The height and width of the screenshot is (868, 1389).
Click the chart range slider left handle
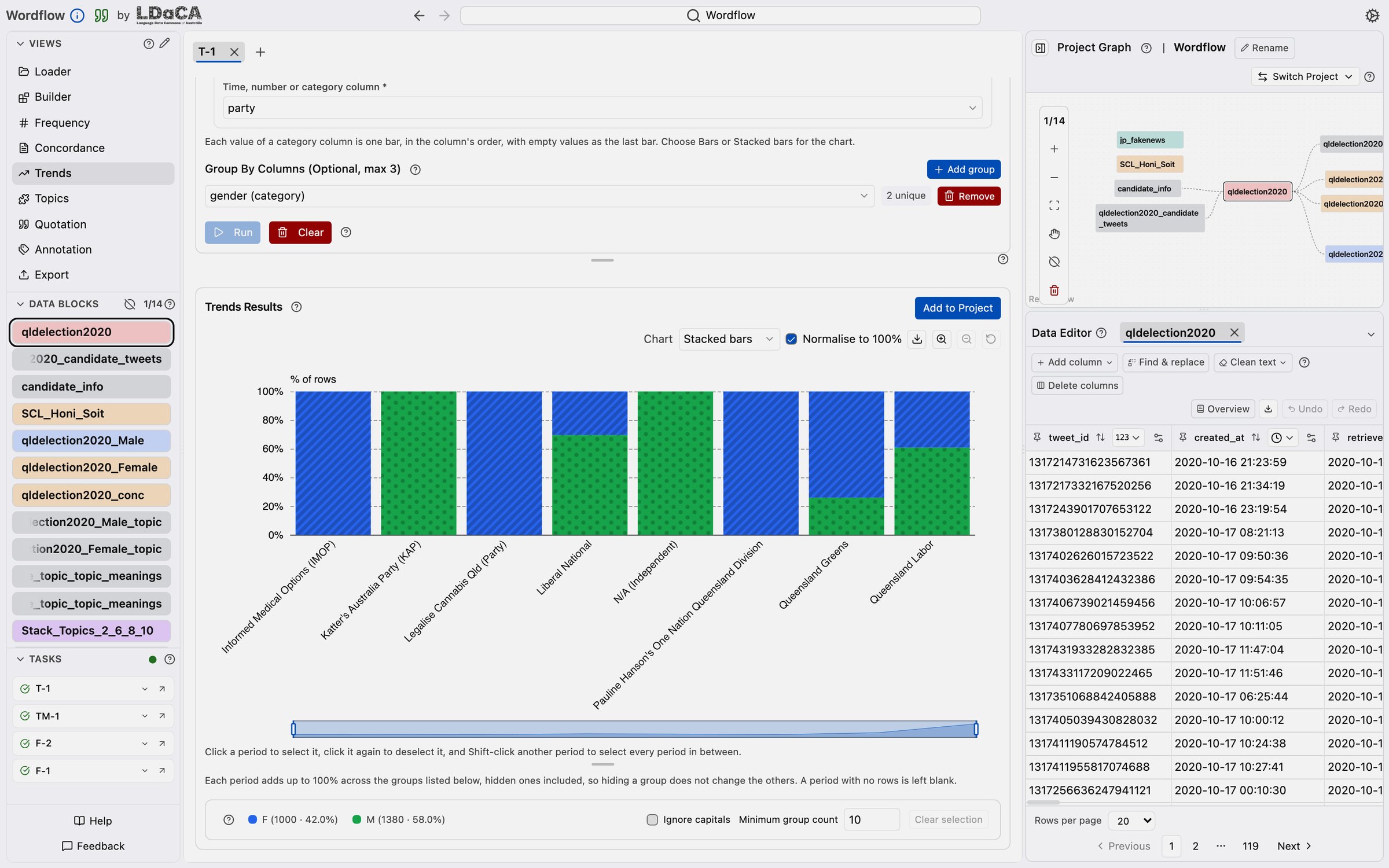point(293,729)
